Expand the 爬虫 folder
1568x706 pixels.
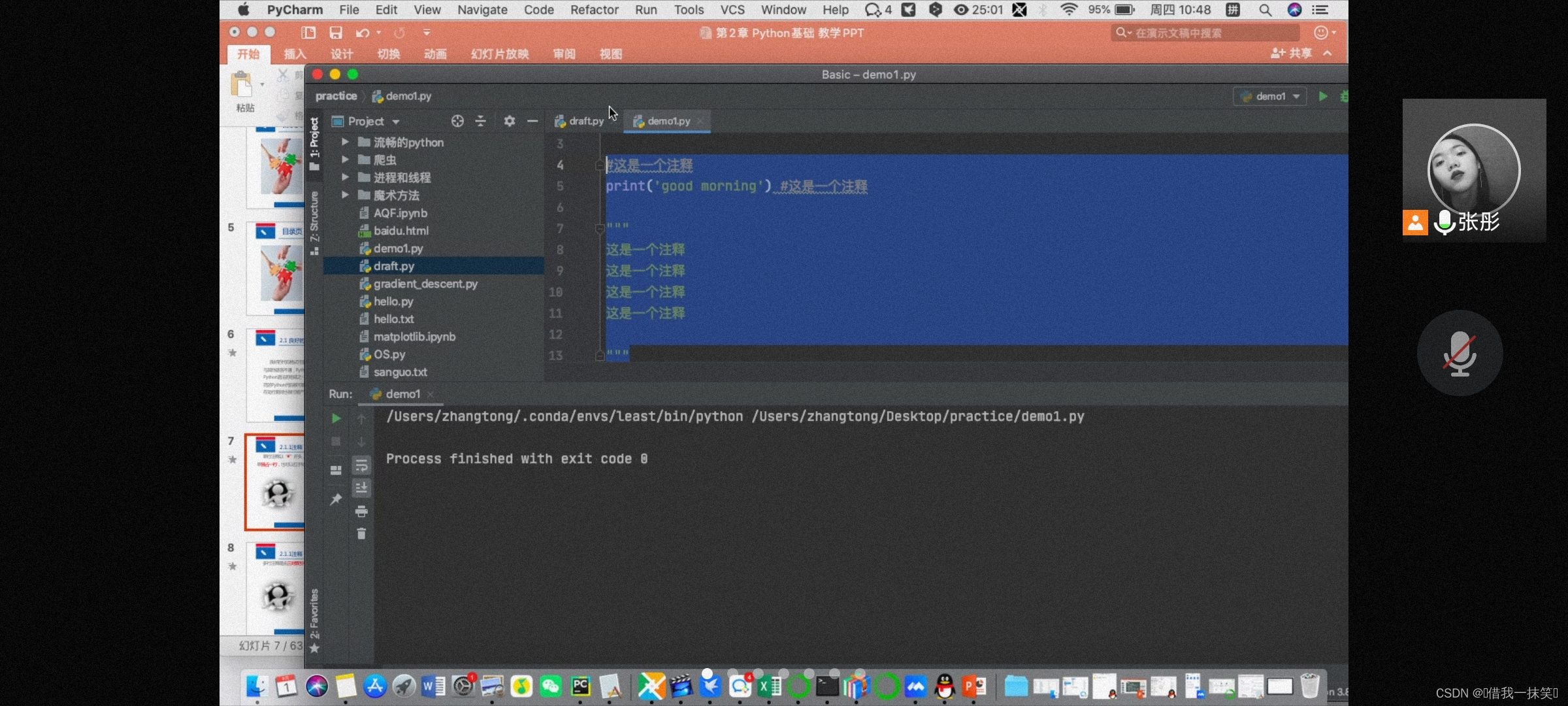coord(345,160)
